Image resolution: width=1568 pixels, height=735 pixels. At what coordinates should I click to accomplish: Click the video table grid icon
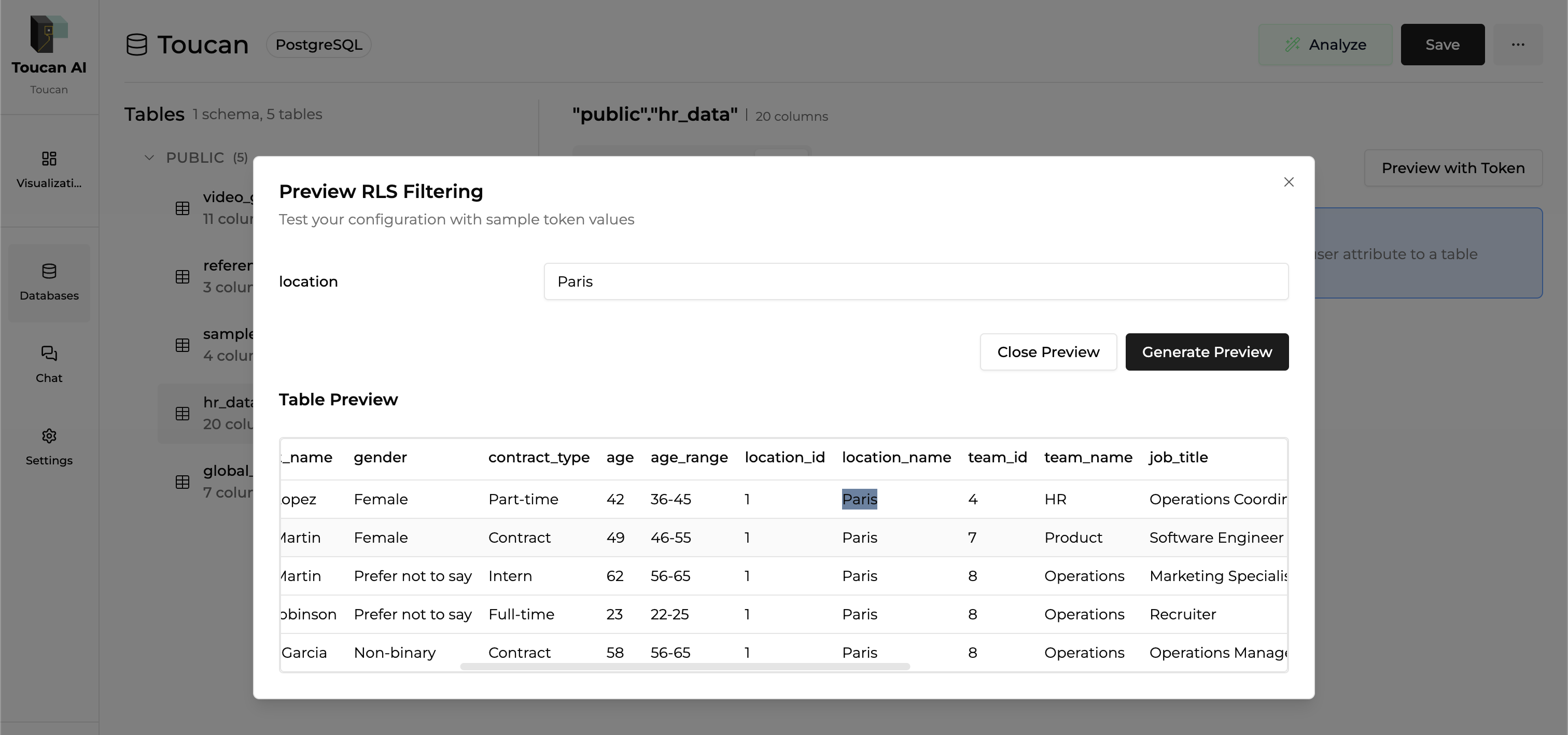tap(183, 208)
